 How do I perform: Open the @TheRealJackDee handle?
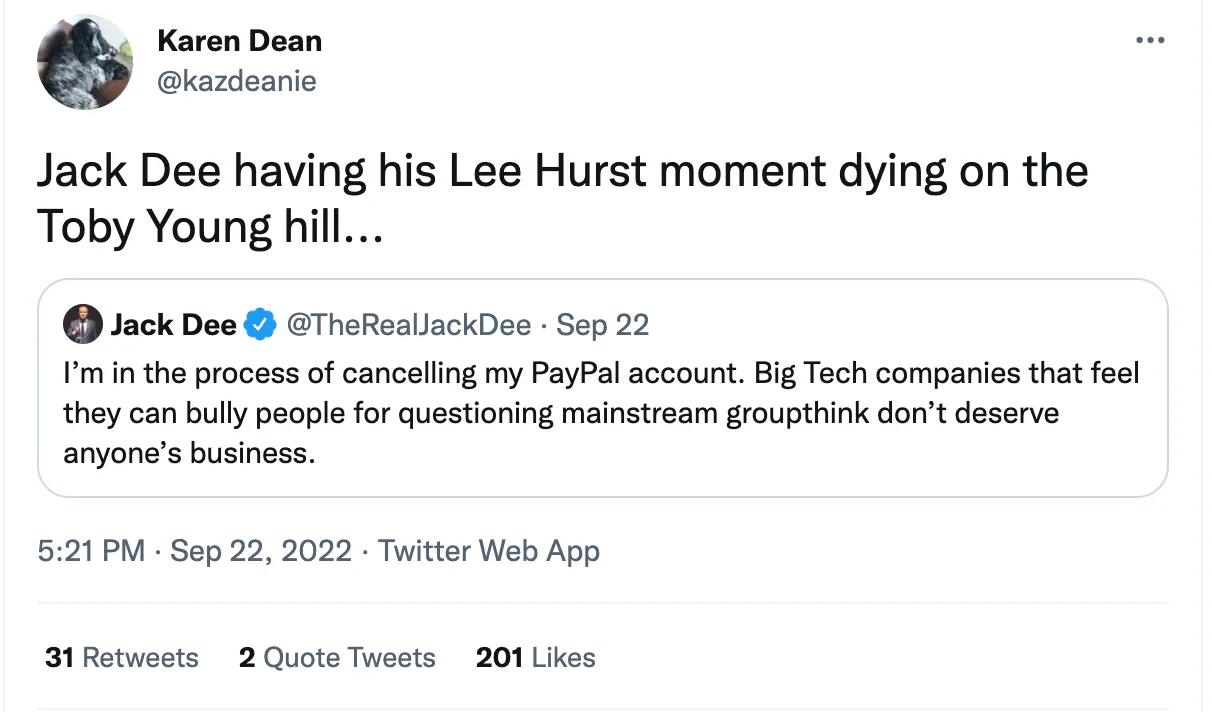point(408,325)
